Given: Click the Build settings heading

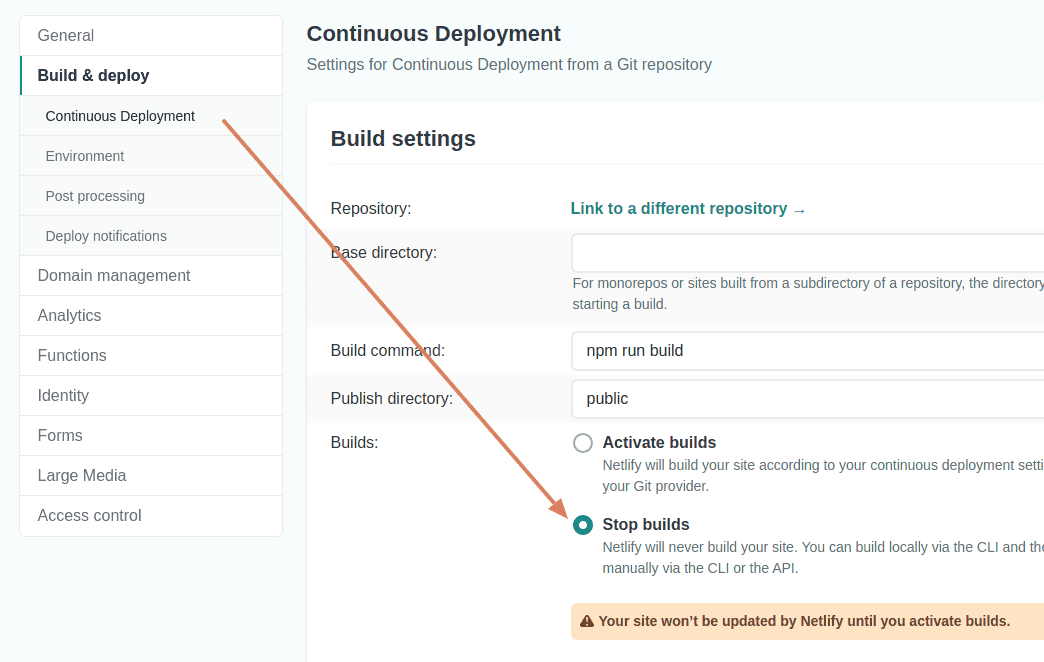Looking at the screenshot, I should click(x=403, y=139).
